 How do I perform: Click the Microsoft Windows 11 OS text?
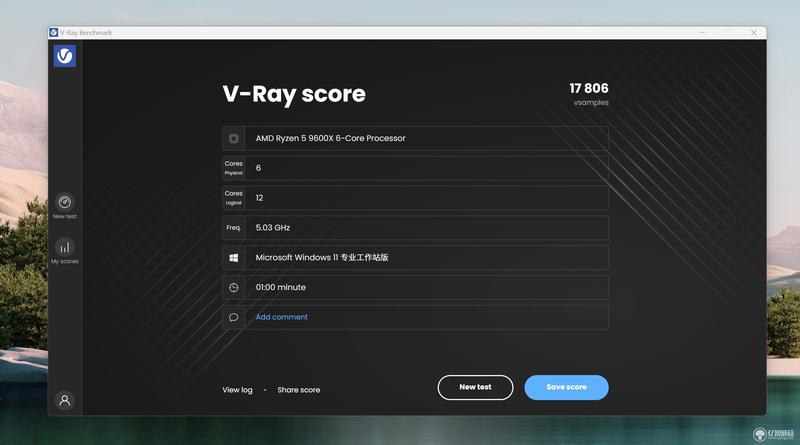click(322, 258)
